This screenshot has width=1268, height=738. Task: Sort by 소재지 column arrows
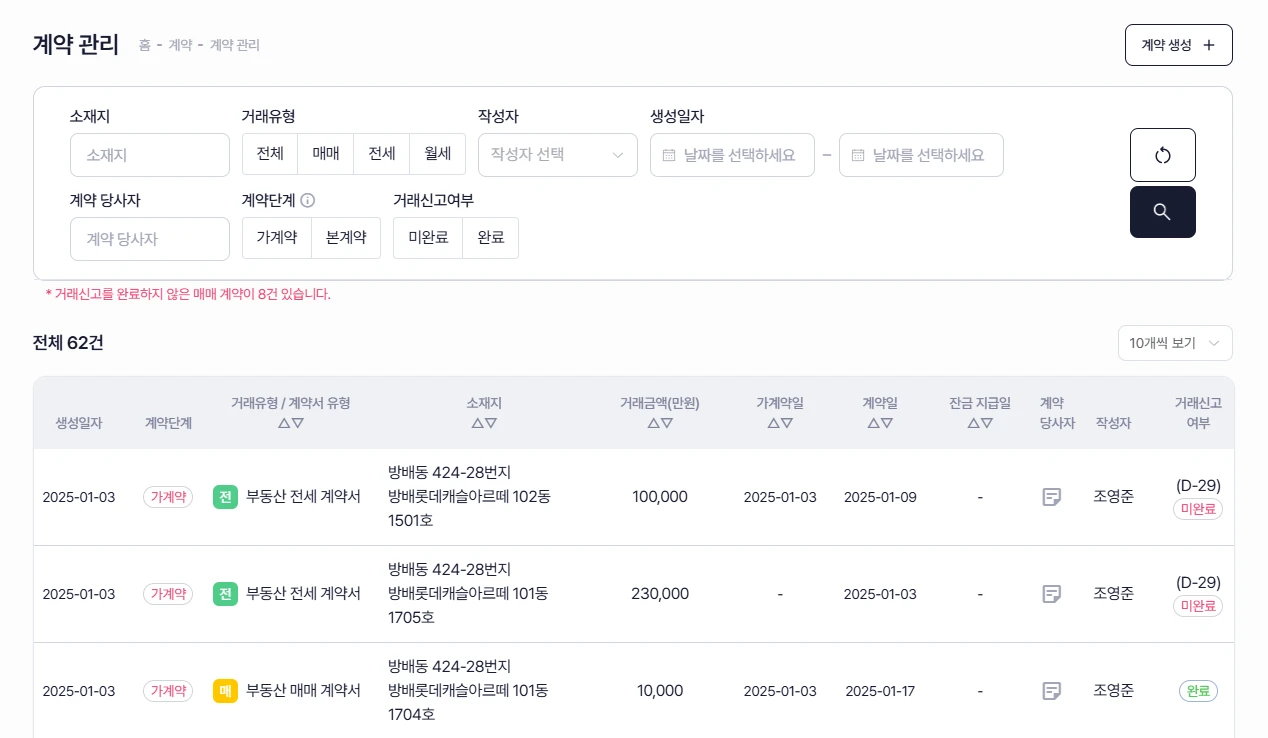point(484,423)
